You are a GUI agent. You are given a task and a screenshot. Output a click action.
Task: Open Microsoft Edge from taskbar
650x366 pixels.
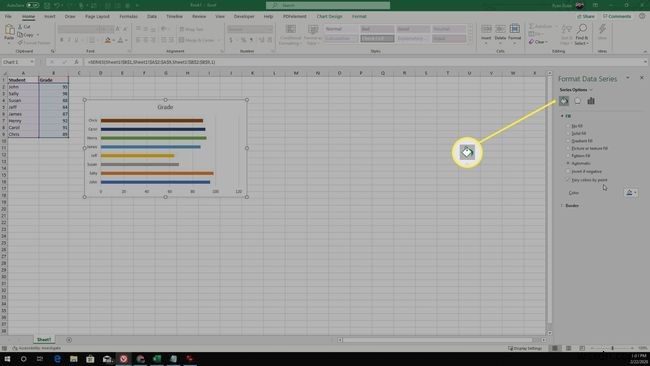click(x=57, y=359)
